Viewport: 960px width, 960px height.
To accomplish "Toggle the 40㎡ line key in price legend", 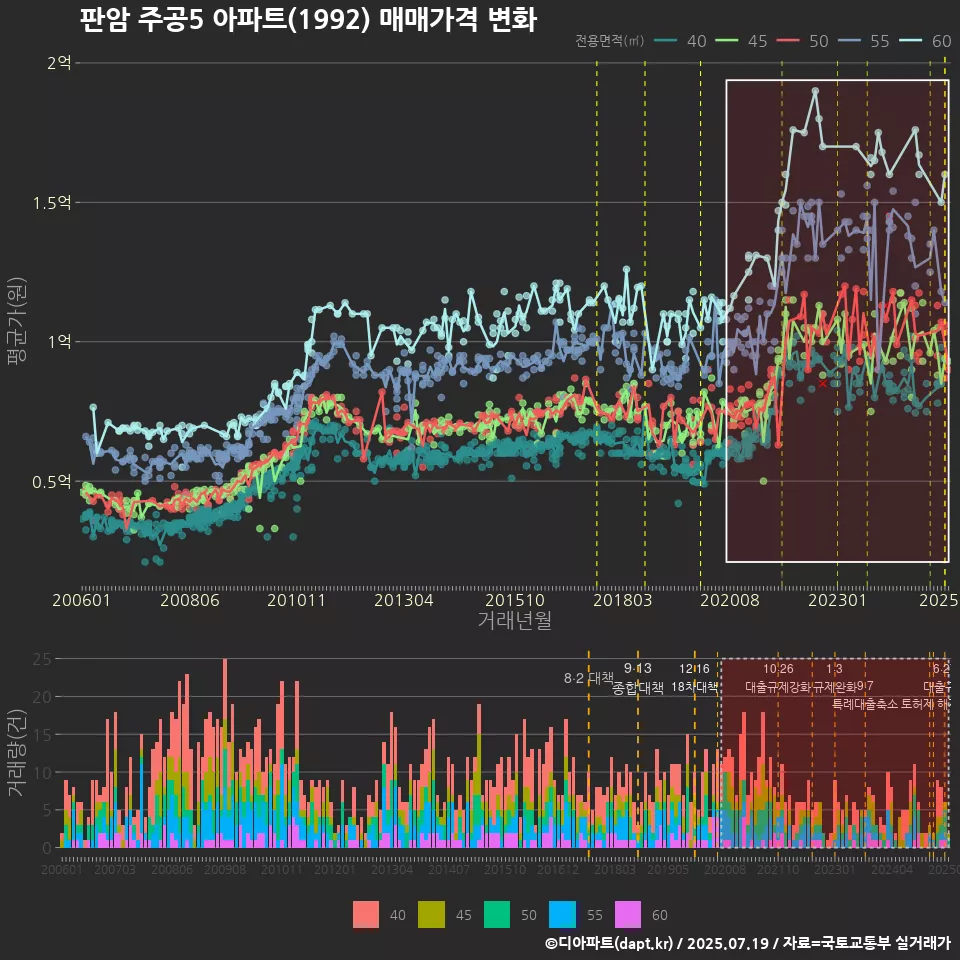I will click(666, 41).
